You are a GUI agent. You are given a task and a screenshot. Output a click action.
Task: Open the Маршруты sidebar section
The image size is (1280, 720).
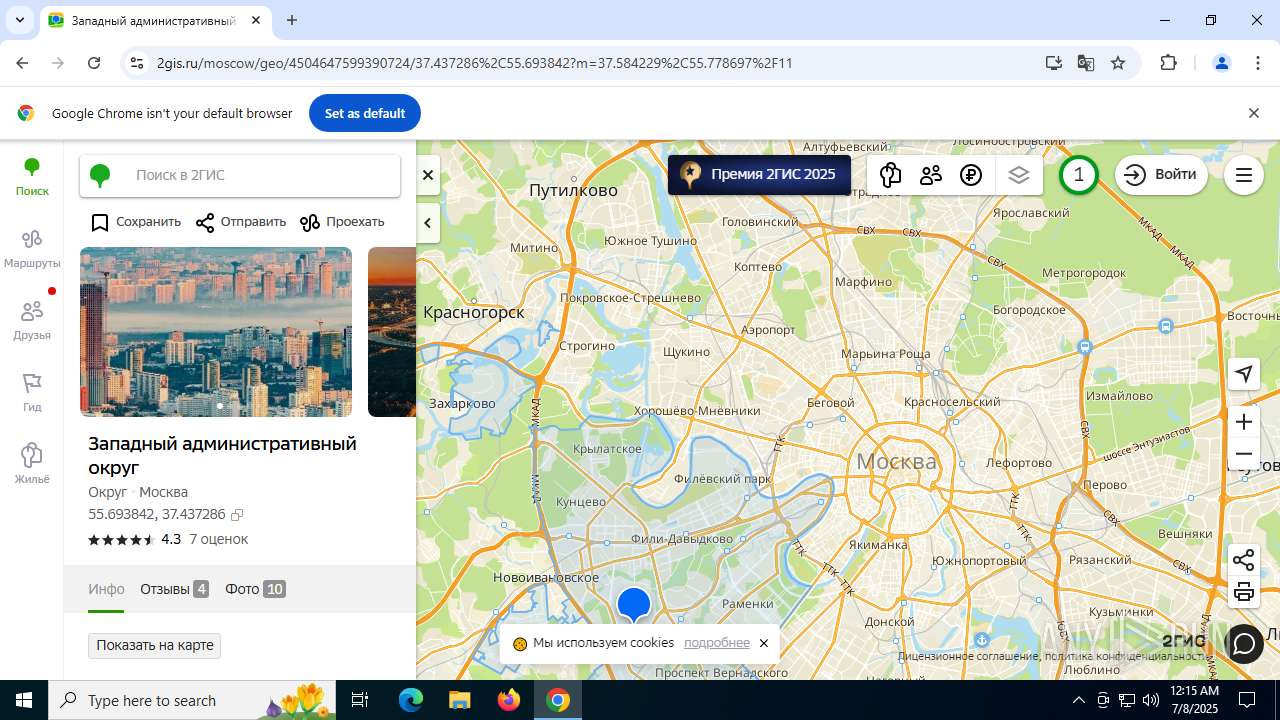32,249
